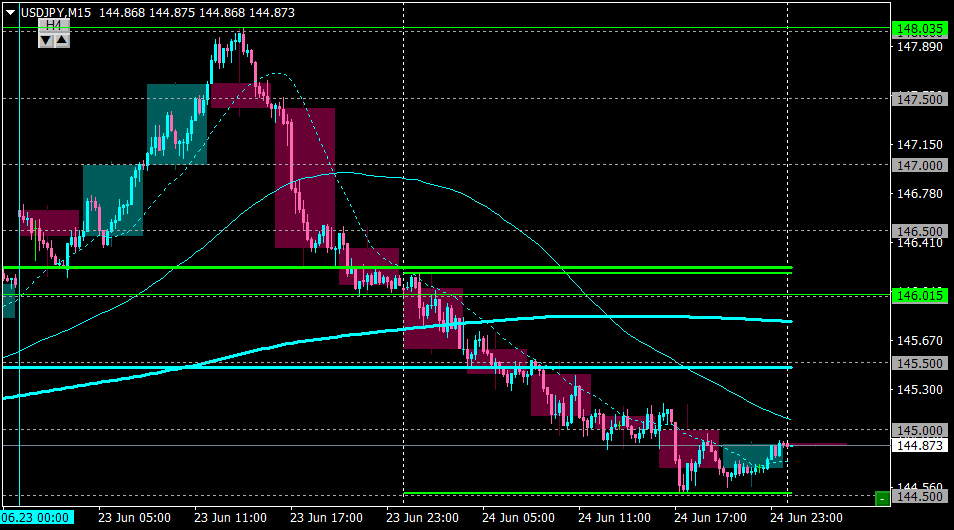Image resolution: width=954 pixels, height=530 pixels.
Task: Click the green minus button near 144.500
Action: (882, 497)
